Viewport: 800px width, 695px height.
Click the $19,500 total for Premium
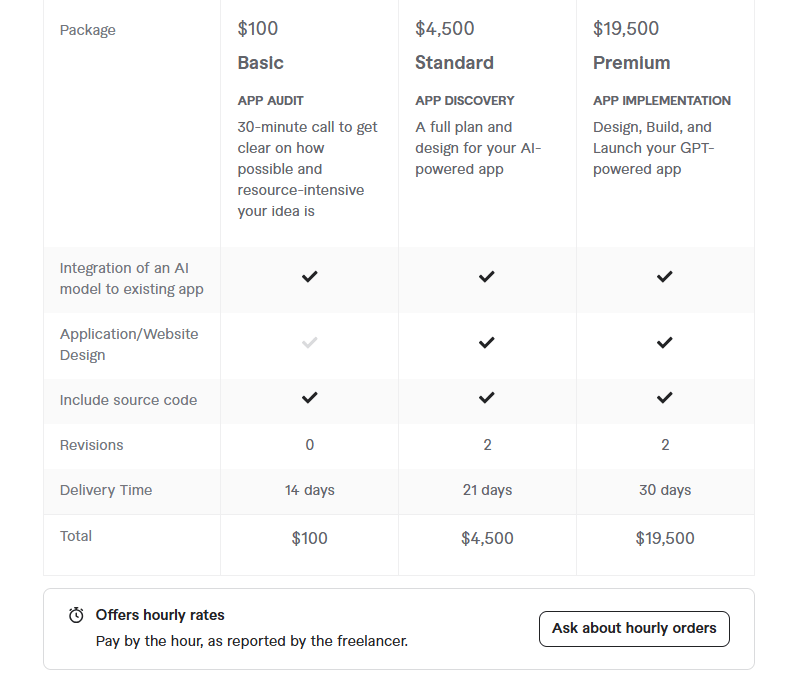click(665, 538)
